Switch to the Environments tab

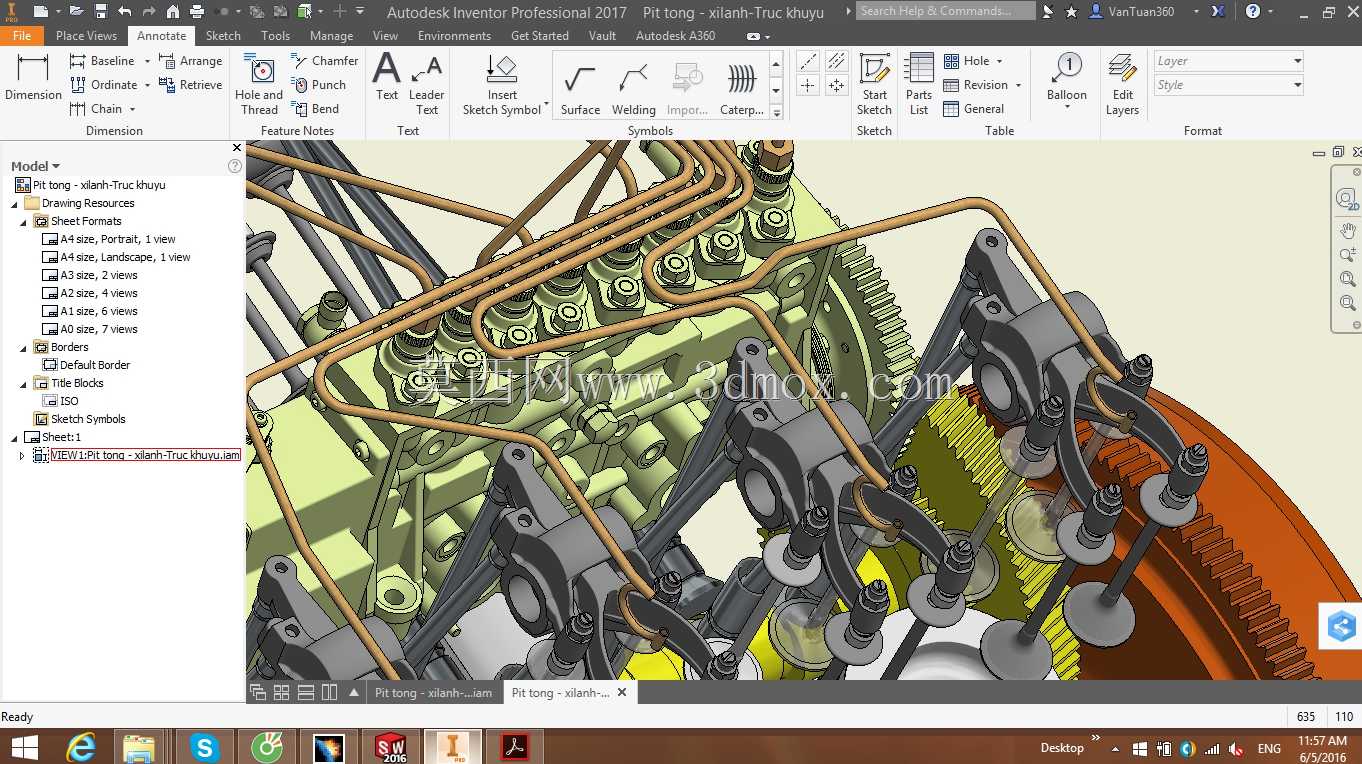pos(454,35)
